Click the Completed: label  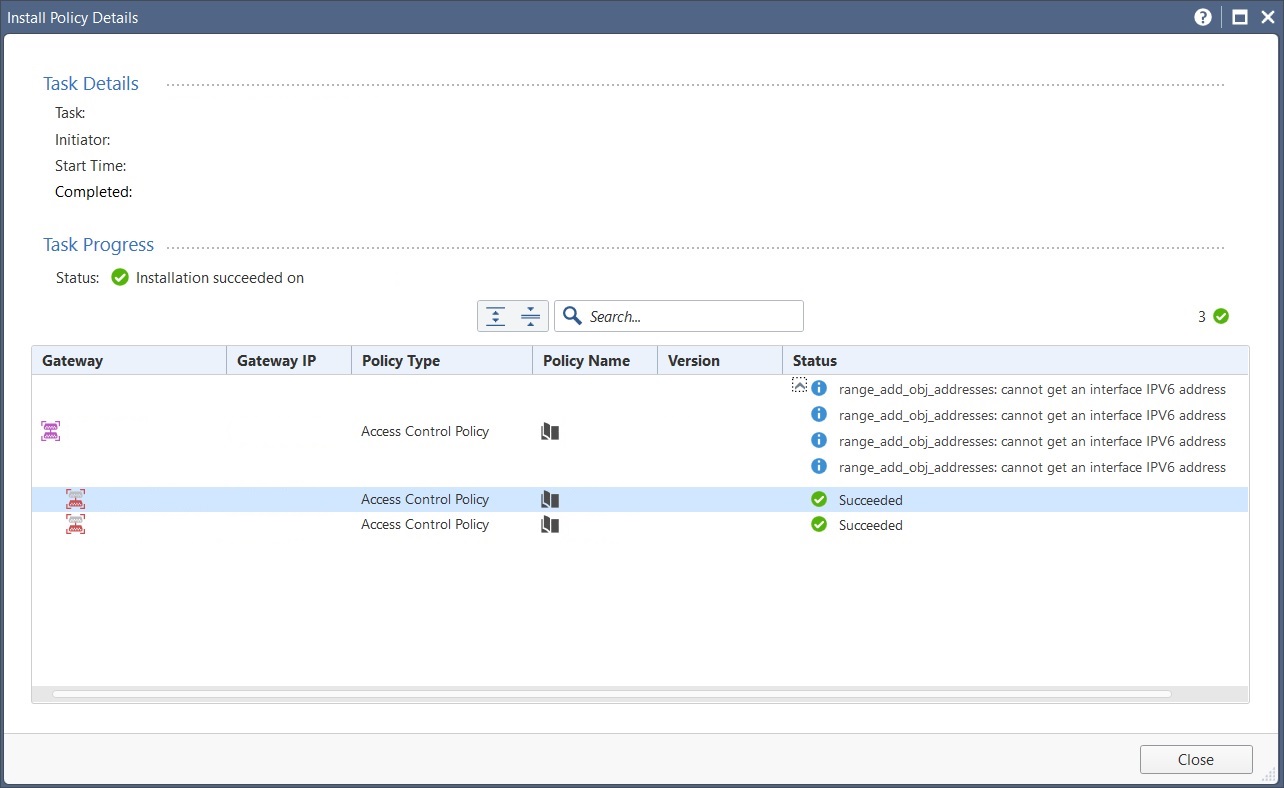coord(94,192)
